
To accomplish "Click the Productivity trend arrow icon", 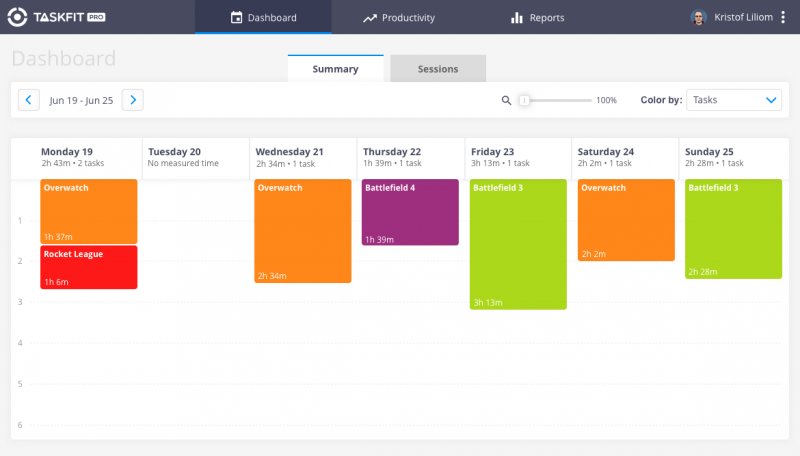I will pos(370,18).
